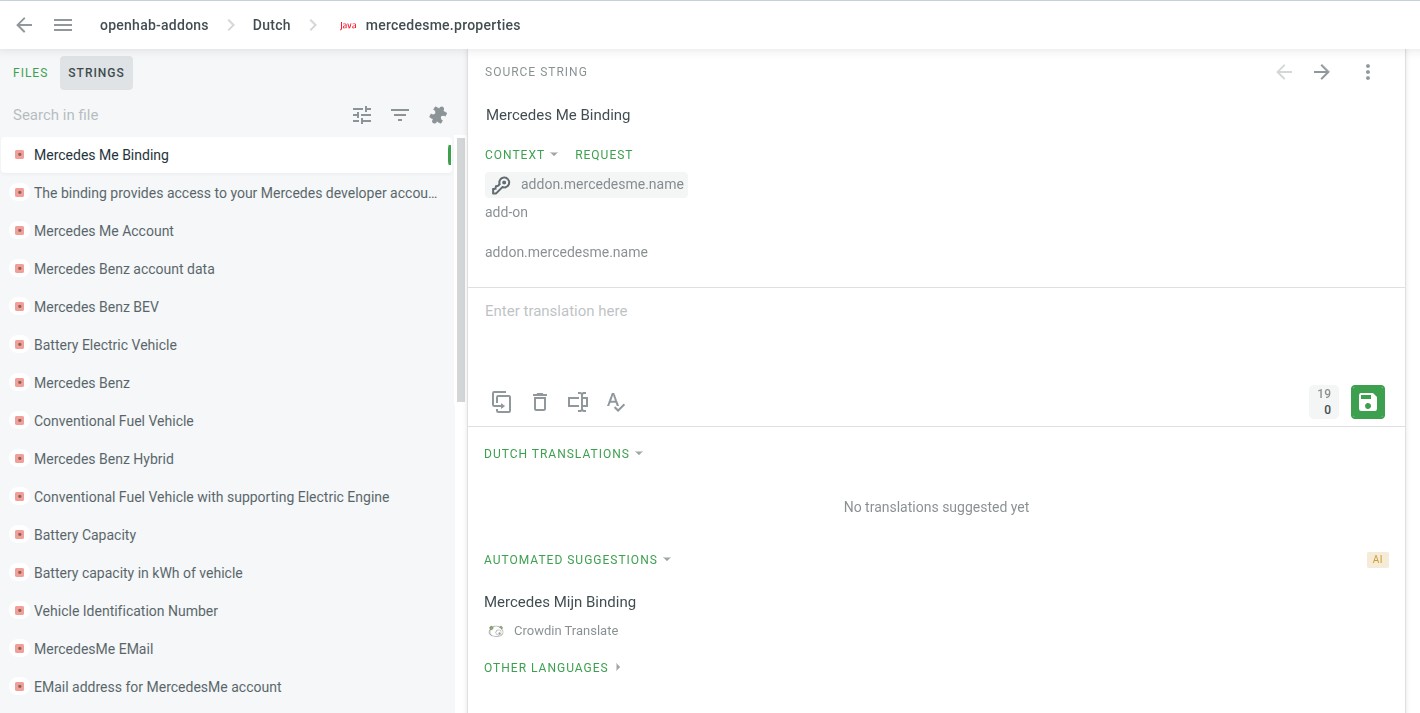Toggle text selection cursor icon
This screenshot has height=713, width=1420.
[578, 402]
